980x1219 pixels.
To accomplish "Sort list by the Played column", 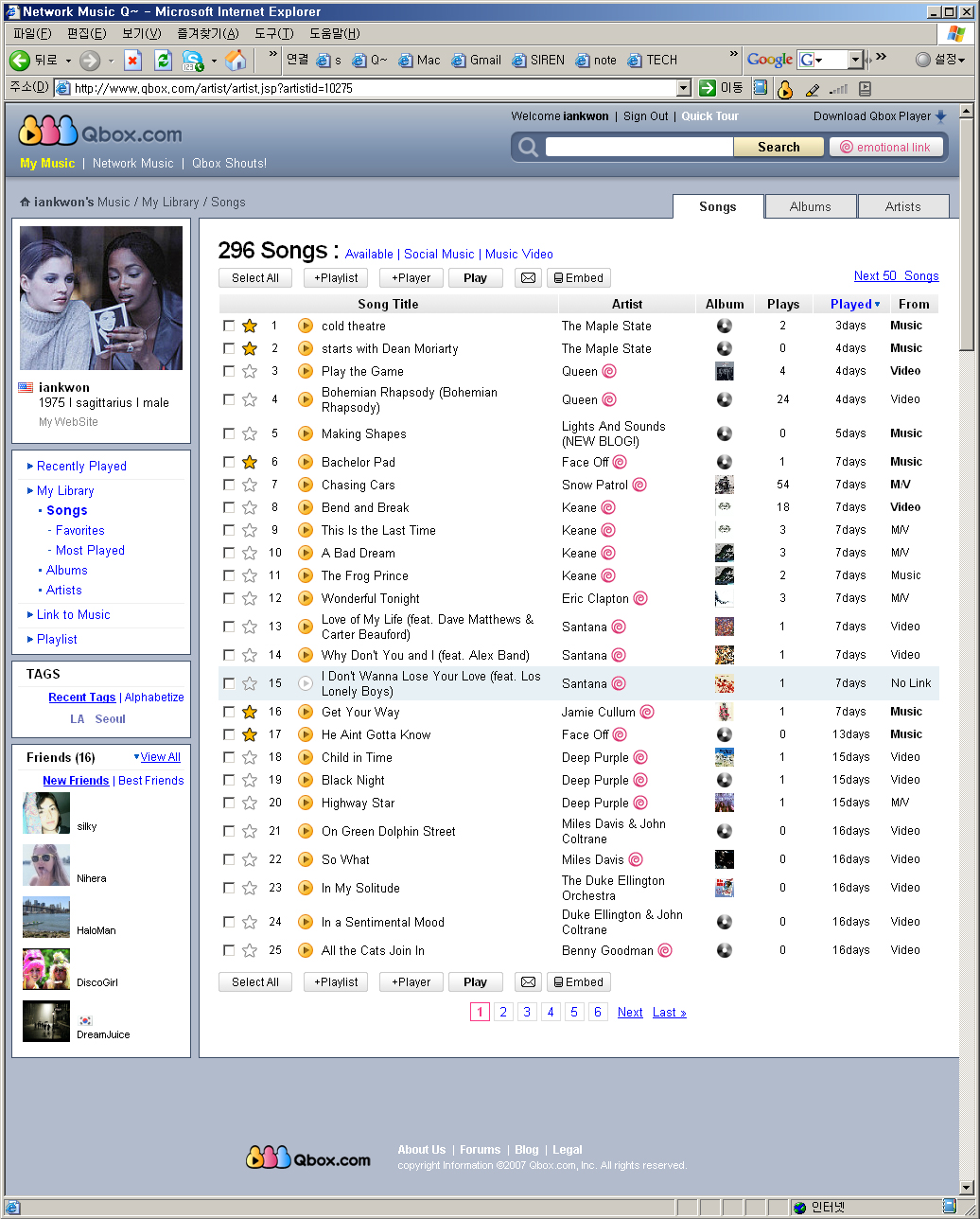I will pyautogui.click(x=855, y=304).
